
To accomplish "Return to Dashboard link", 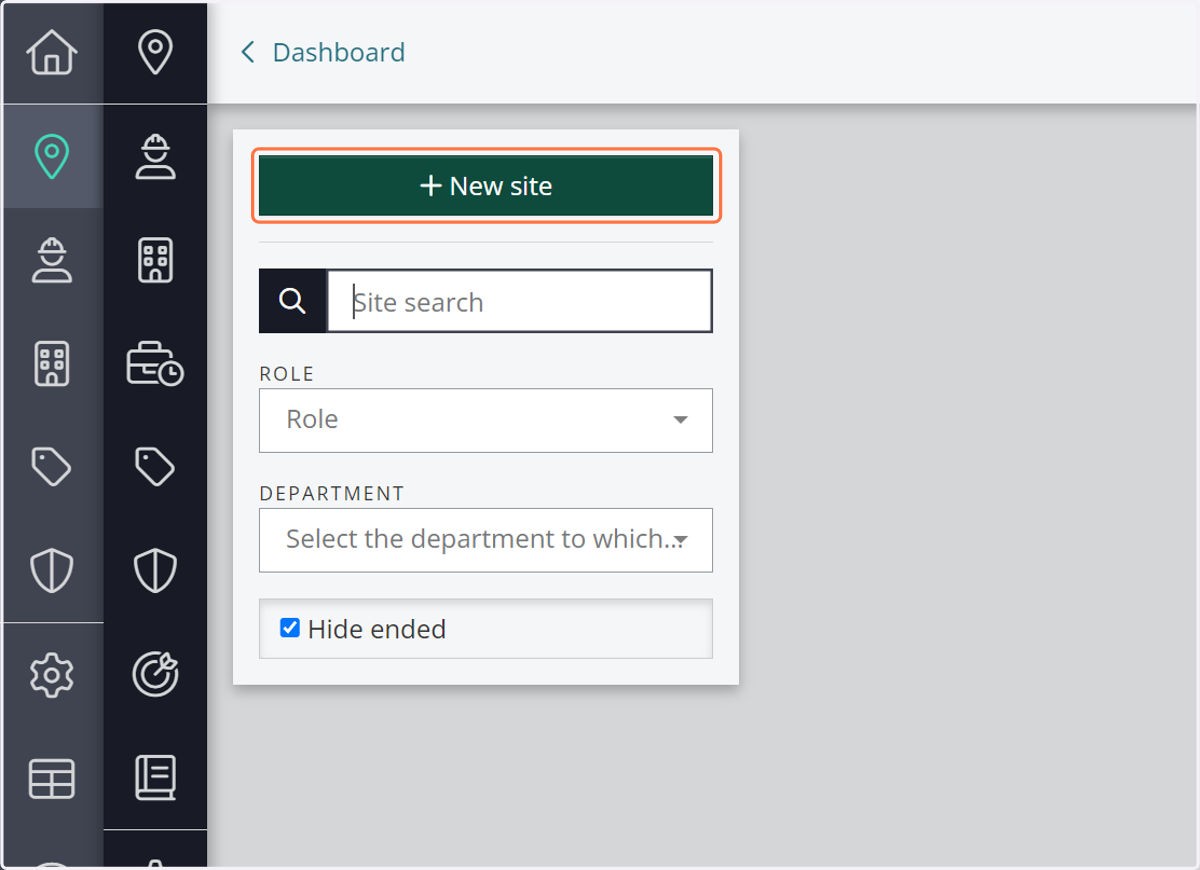I will click(339, 52).
